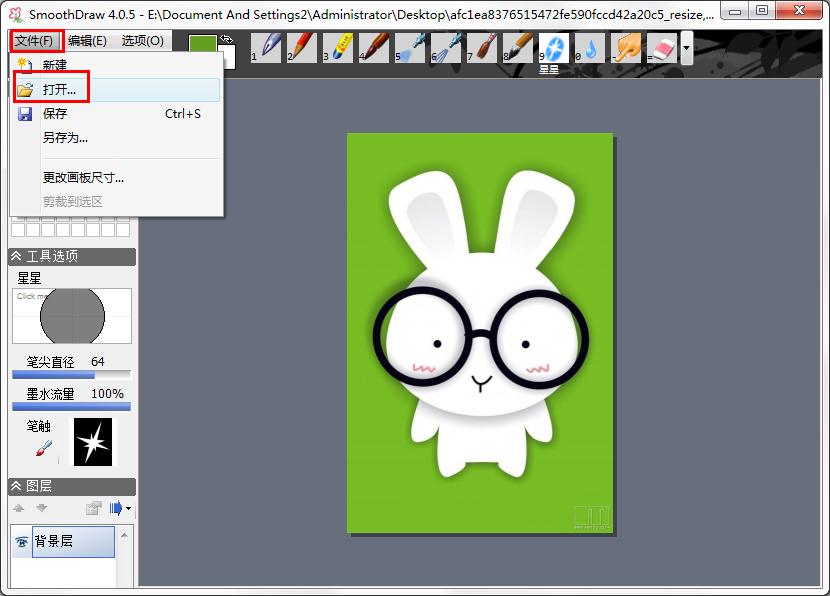This screenshot has height=596, width=830.
Task: Adjust the 笔尖直径 size slider
Action: pos(71,375)
